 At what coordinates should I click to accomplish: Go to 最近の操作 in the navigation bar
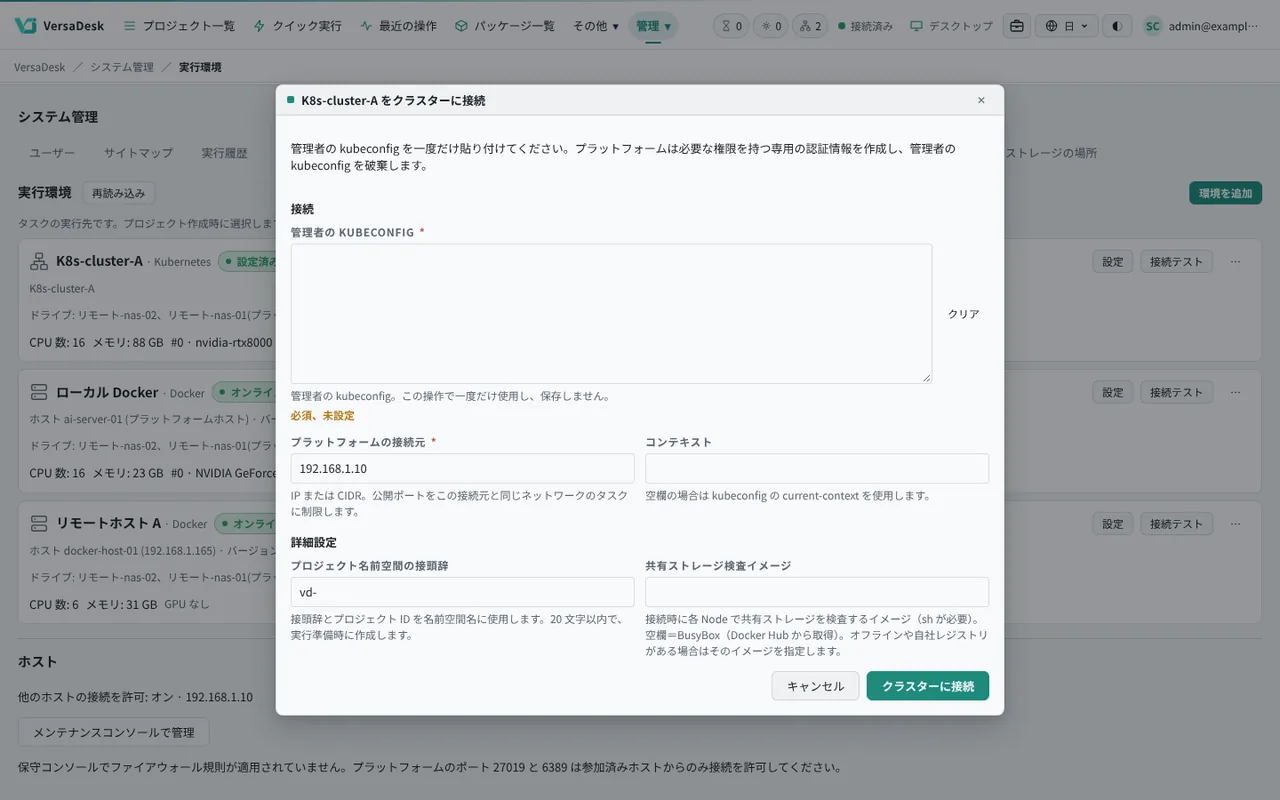pyautogui.click(x=398, y=26)
